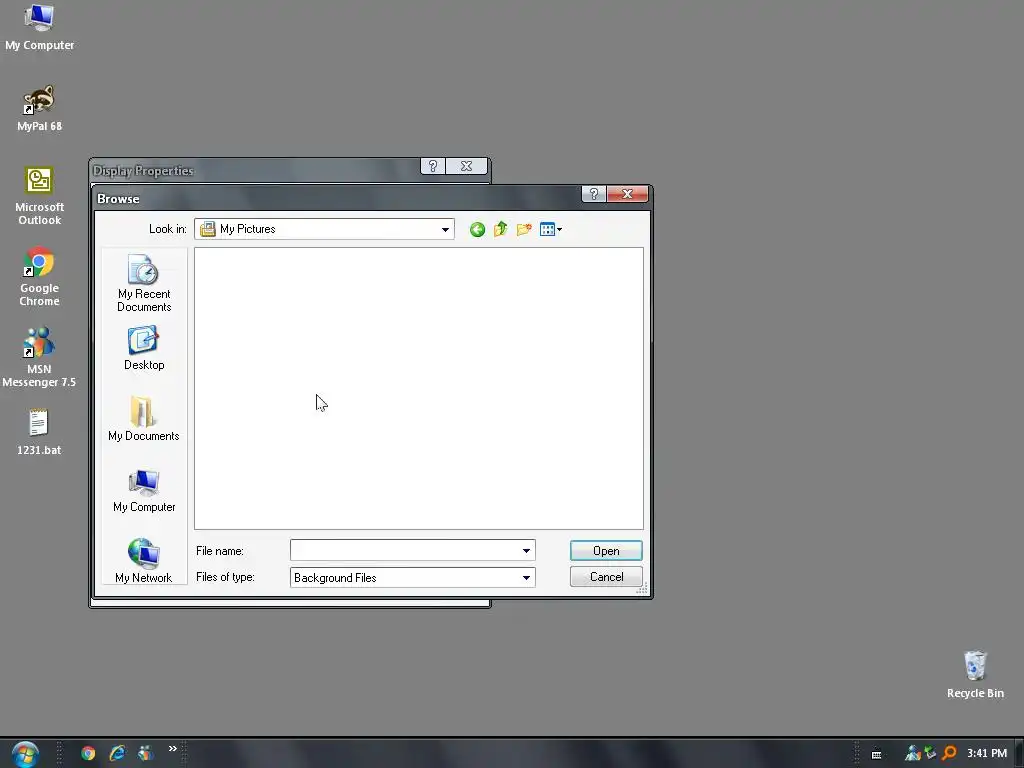Open the Start menu orb

click(x=25, y=754)
